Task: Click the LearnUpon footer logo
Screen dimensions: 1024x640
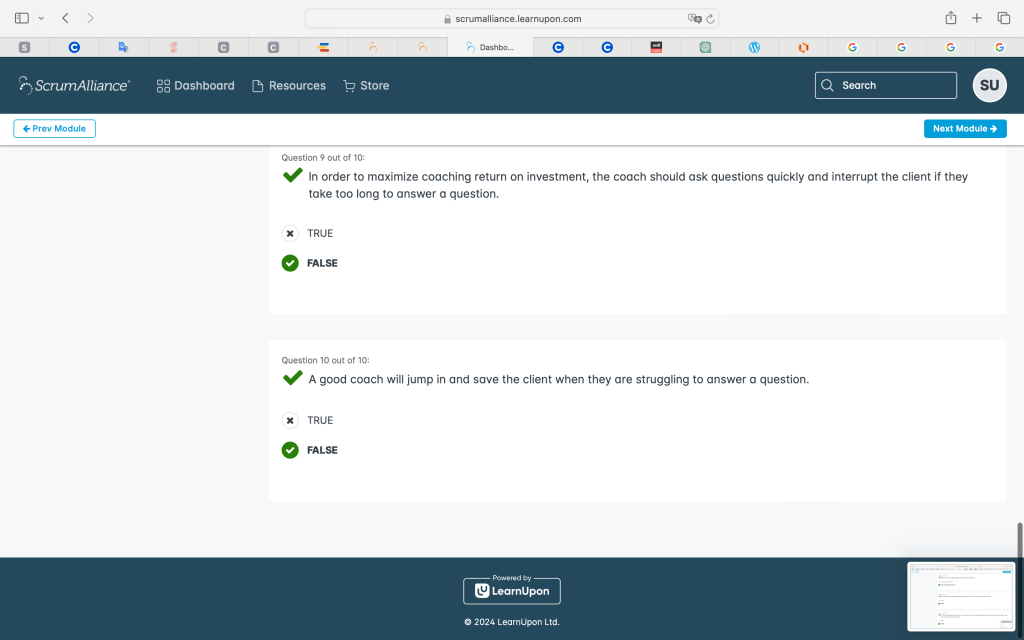Action: [x=511, y=590]
